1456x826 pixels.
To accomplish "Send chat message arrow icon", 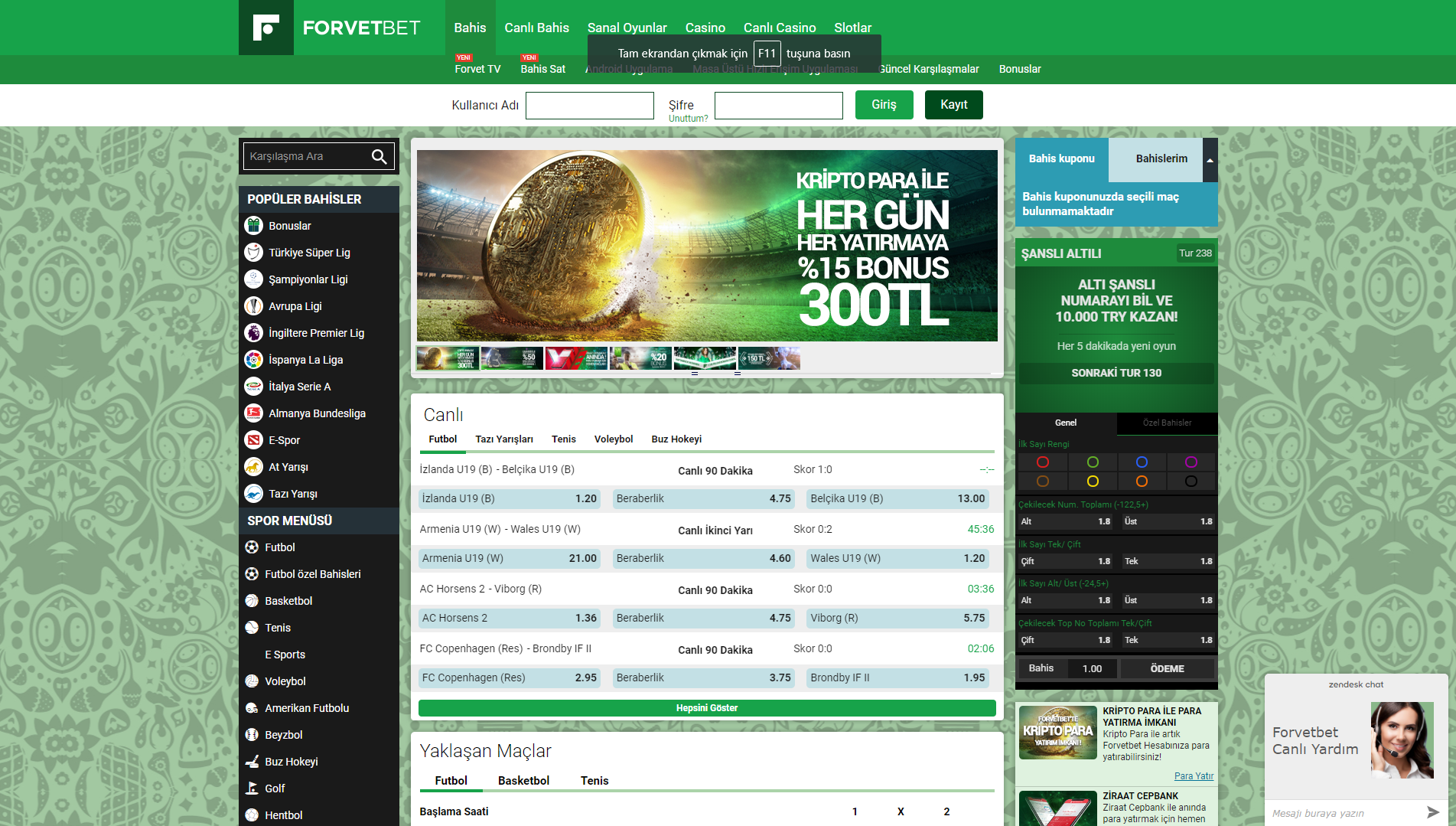I will coord(1432,812).
